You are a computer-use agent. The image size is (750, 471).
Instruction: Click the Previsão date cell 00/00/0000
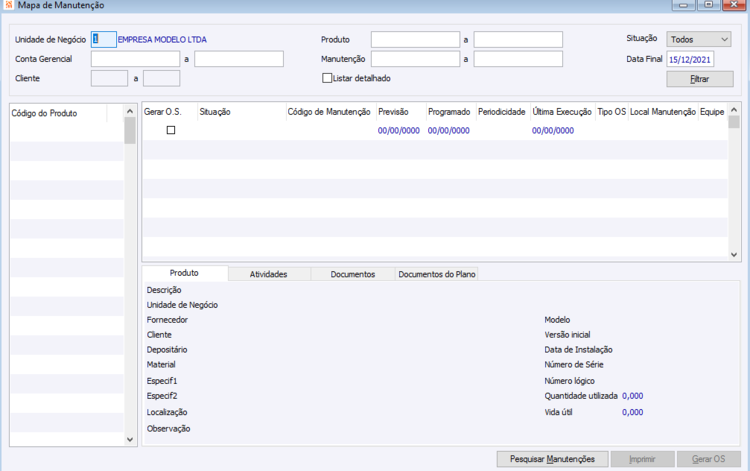(x=399, y=131)
